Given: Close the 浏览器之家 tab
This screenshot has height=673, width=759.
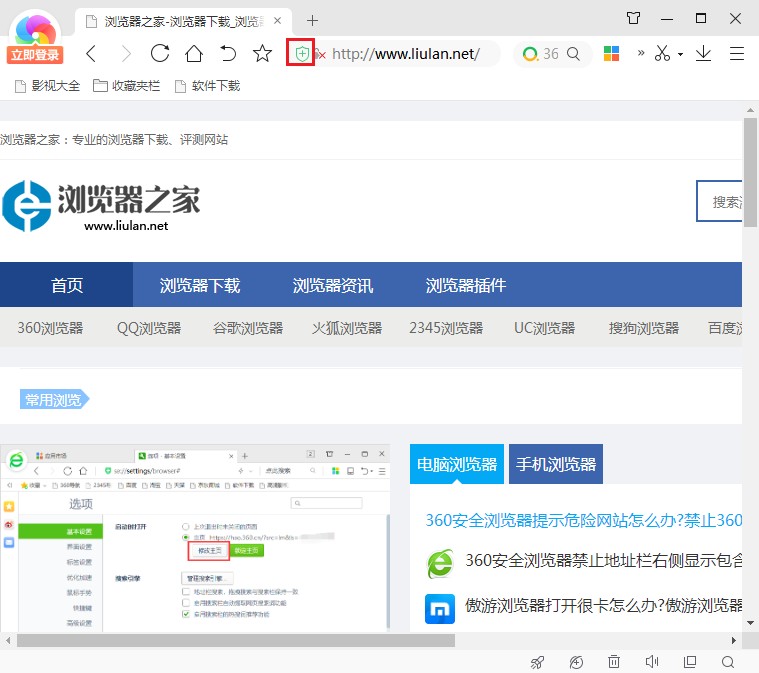Looking at the screenshot, I should pos(277,20).
